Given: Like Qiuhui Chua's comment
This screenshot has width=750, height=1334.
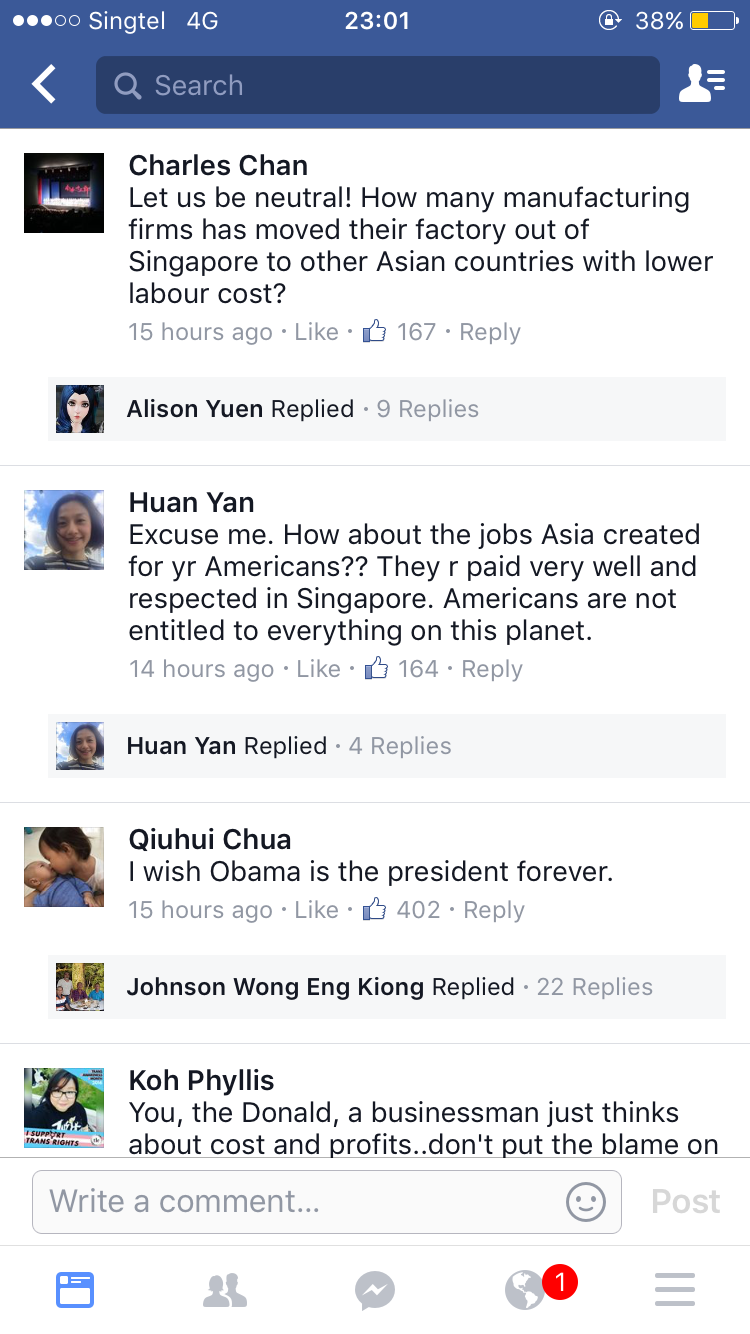Looking at the screenshot, I should tap(316, 910).
